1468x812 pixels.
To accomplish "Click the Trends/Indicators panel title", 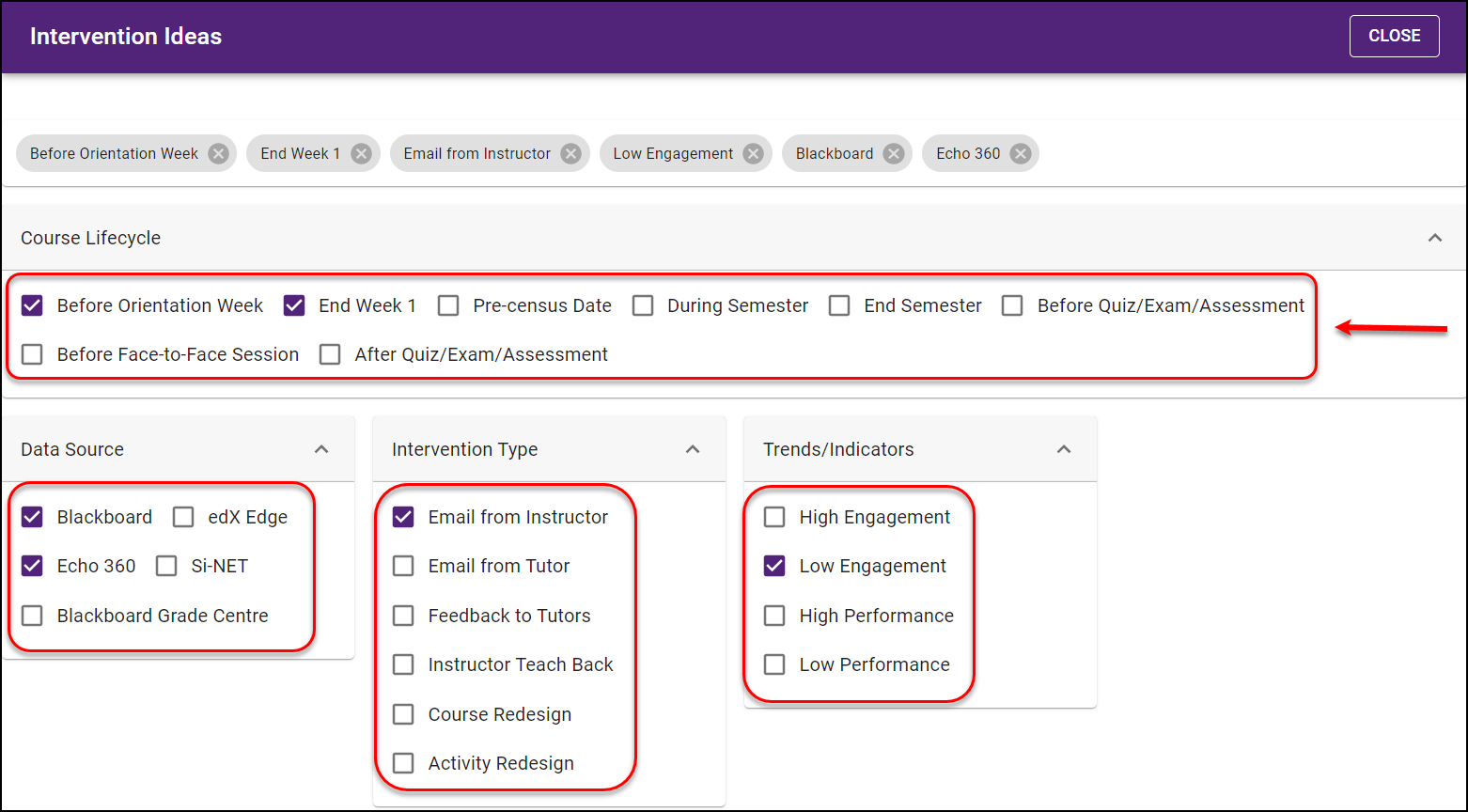I will [x=838, y=449].
